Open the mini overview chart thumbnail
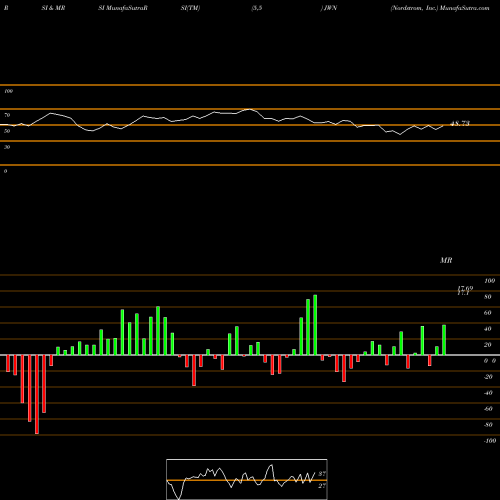The width and height of the screenshot is (500, 500). click(247, 479)
